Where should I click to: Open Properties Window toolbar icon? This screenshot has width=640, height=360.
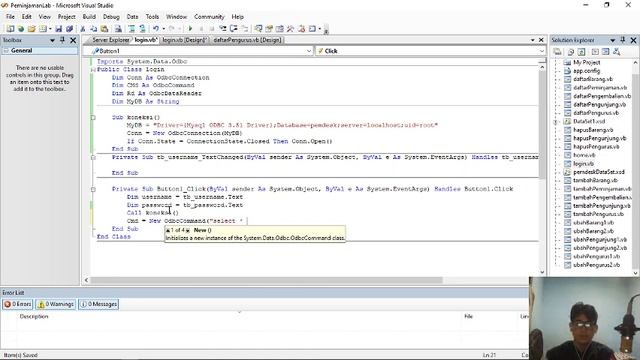click(269, 29)
